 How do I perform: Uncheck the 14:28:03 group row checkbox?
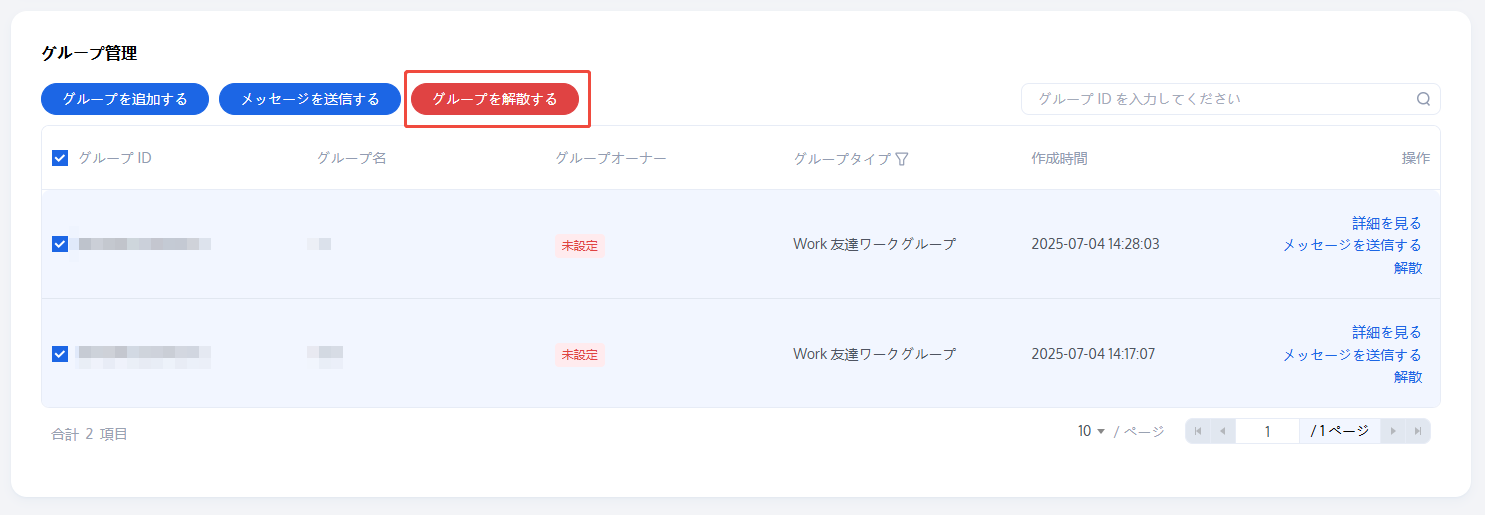tap(60, 244)
